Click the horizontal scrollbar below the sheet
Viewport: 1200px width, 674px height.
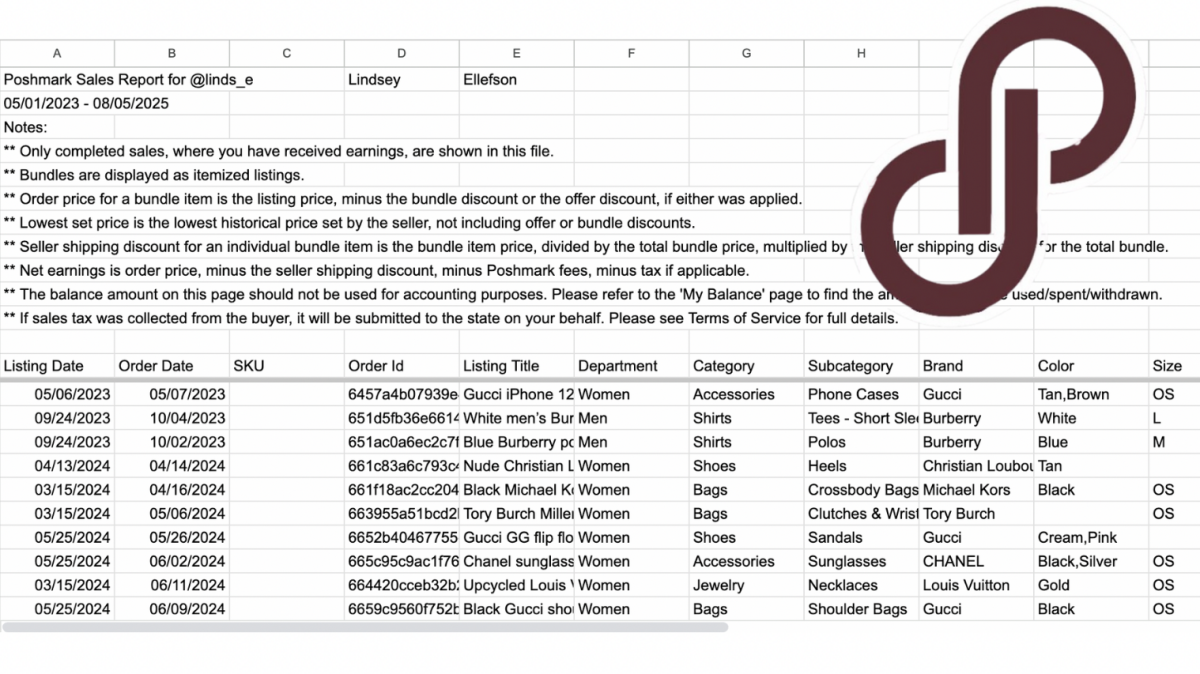click(365, 628)
